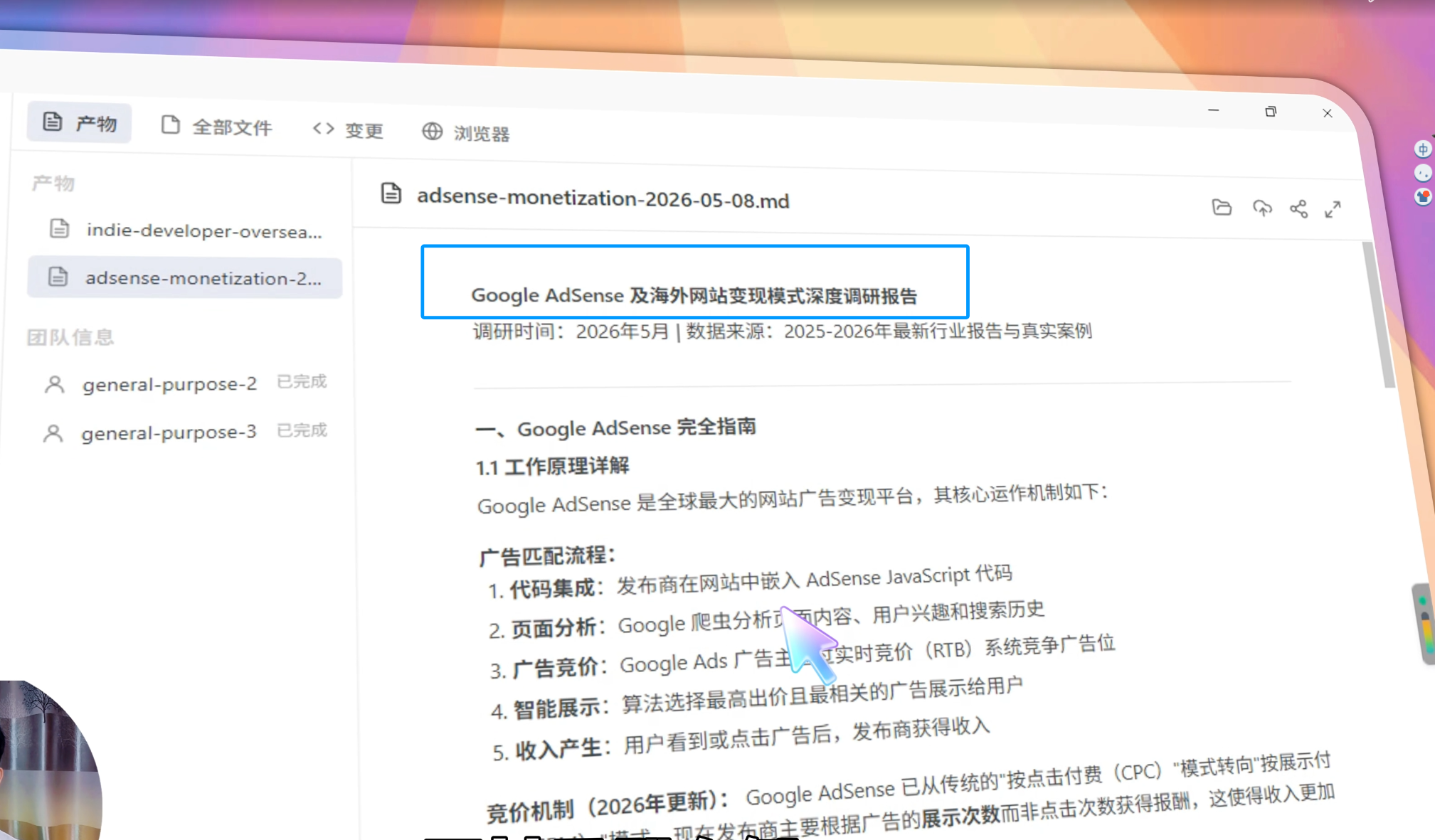Click the report title 'Google AdSense 及海外网站变现模式深度调研报告'
This screenshot has height=840, width=1435.
tap(694, 295)
